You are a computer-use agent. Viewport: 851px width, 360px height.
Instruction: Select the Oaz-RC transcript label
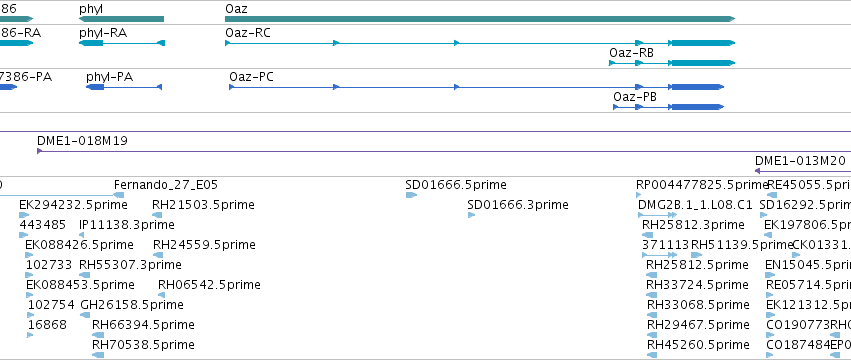tap(247, 33)
